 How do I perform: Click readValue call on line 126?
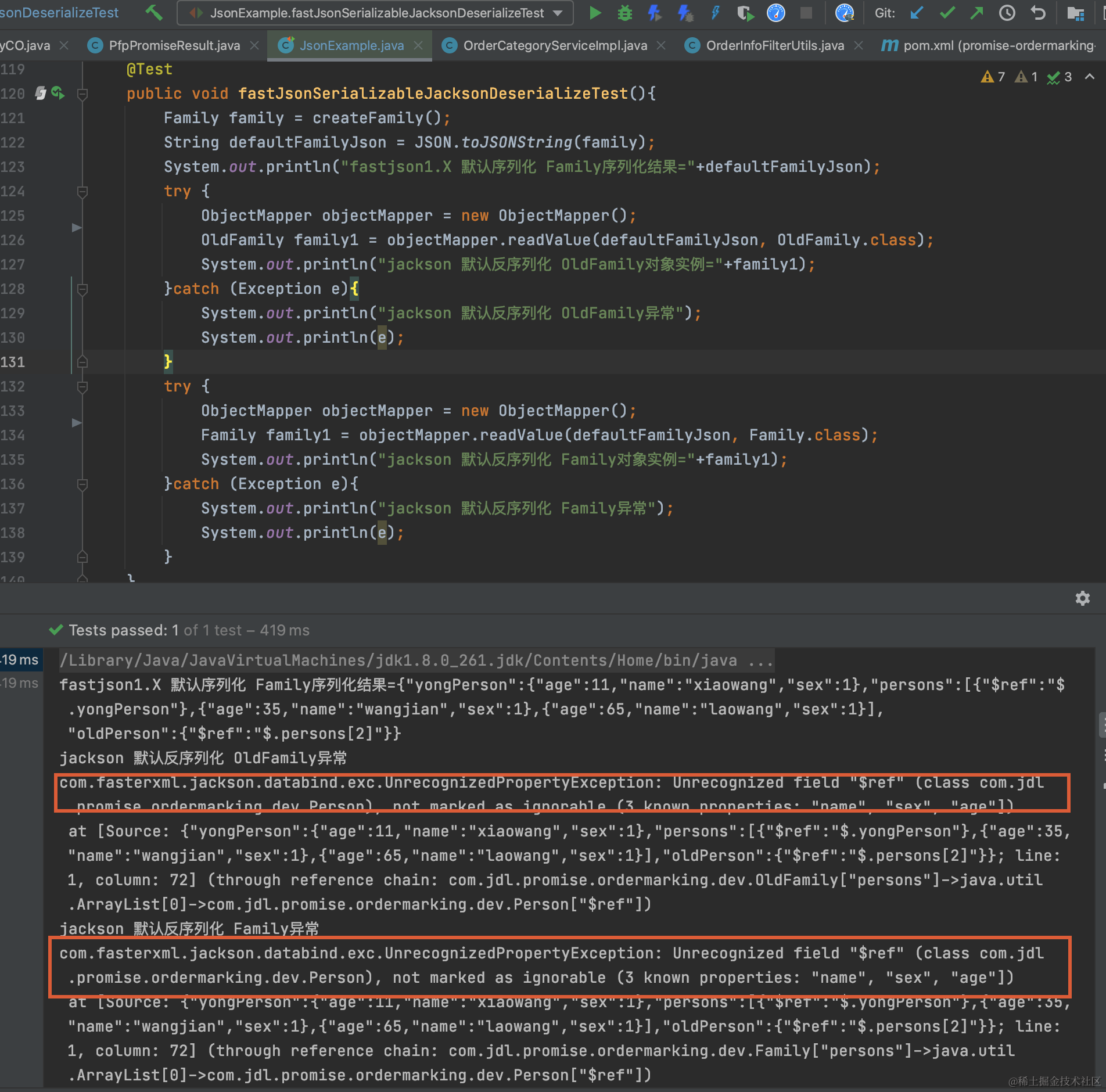coord(550,240)
